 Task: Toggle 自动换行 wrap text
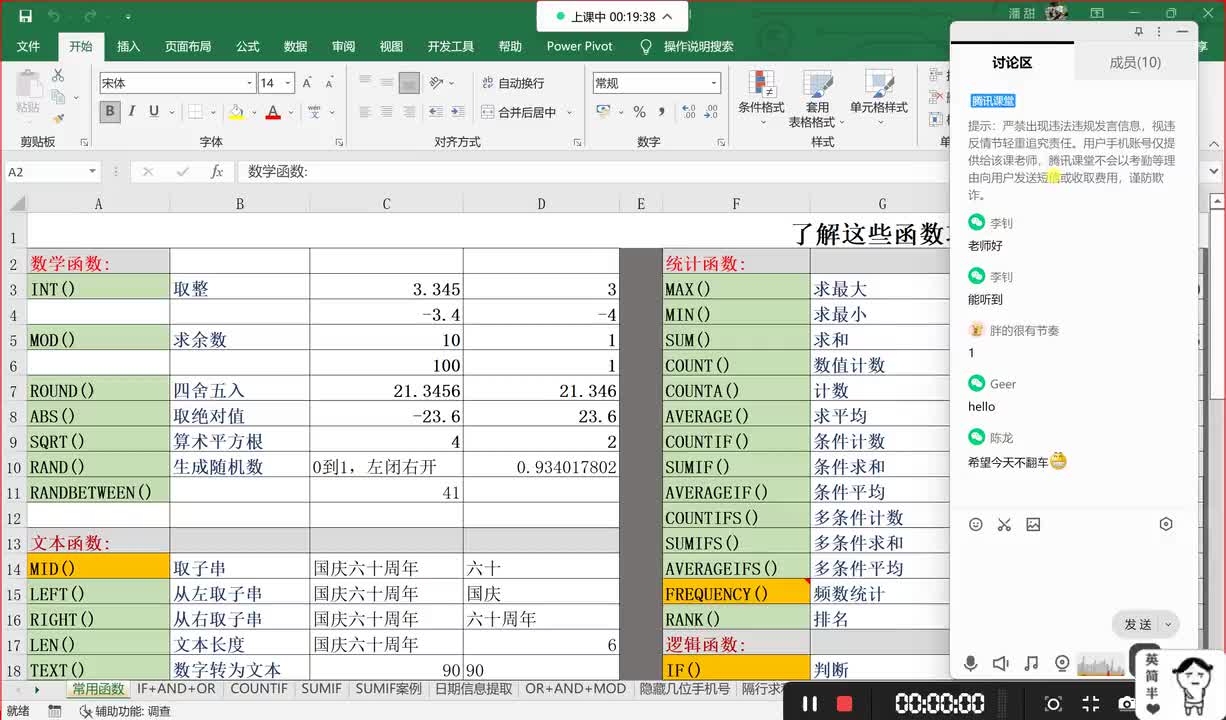click(513, 83)
